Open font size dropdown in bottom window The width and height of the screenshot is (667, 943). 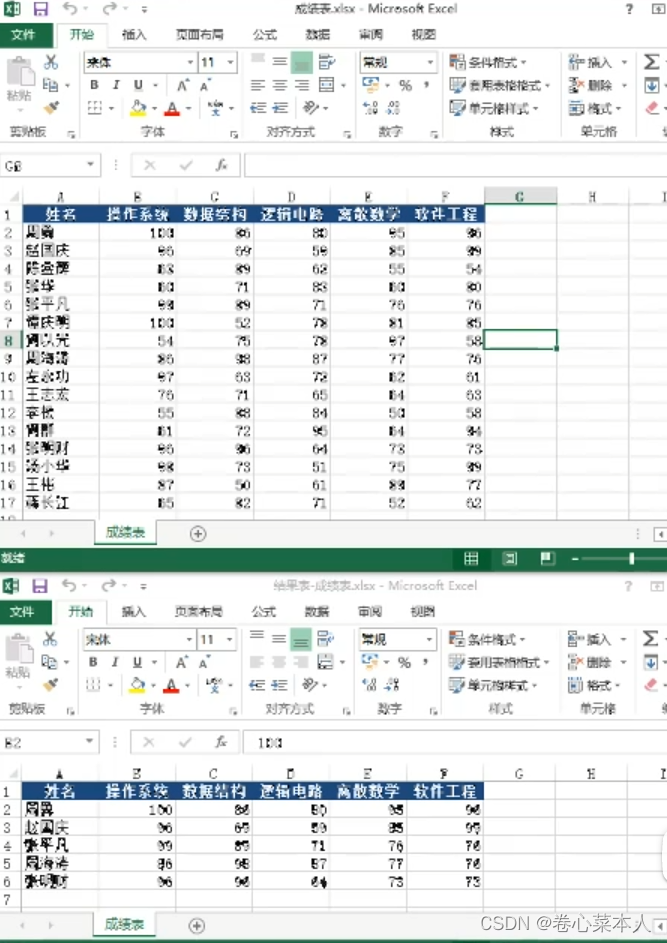(x=229, y=639)
